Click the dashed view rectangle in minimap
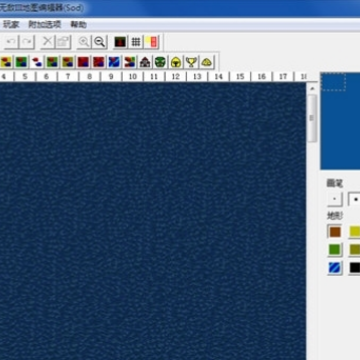 (333, 82)
